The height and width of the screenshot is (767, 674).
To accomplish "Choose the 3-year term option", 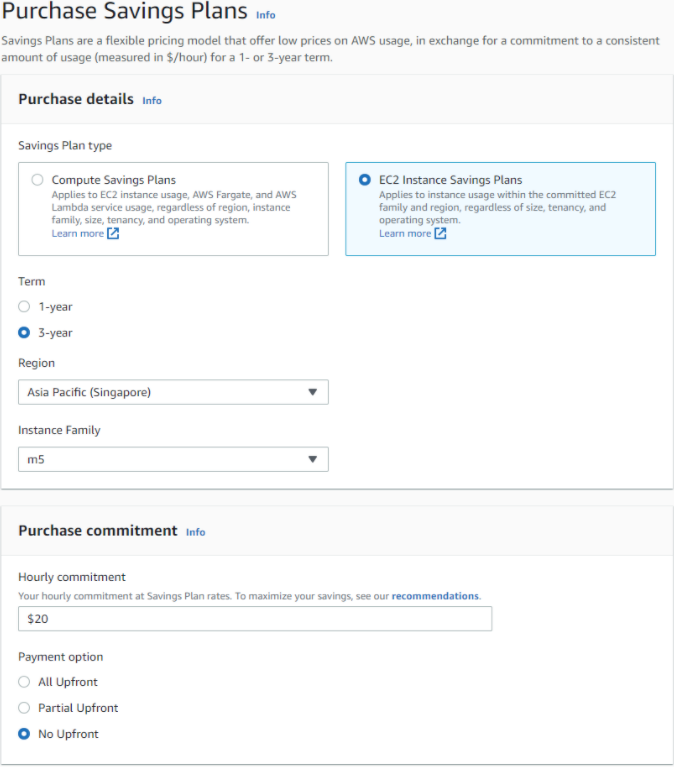I will 24,333.
